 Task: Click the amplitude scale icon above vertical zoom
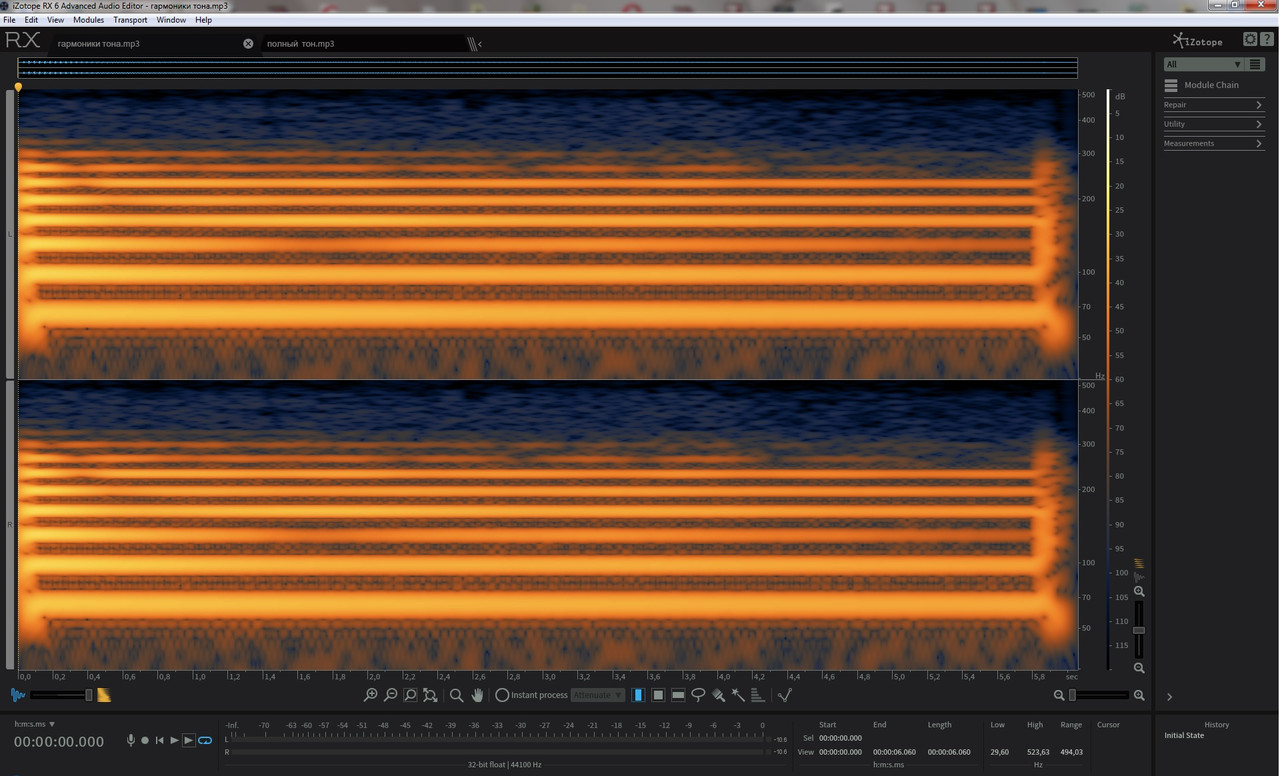pos(1138,577)
